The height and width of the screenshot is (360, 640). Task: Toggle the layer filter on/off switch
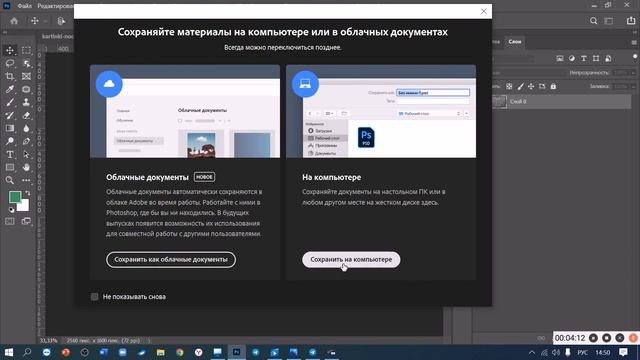(635, 57)
